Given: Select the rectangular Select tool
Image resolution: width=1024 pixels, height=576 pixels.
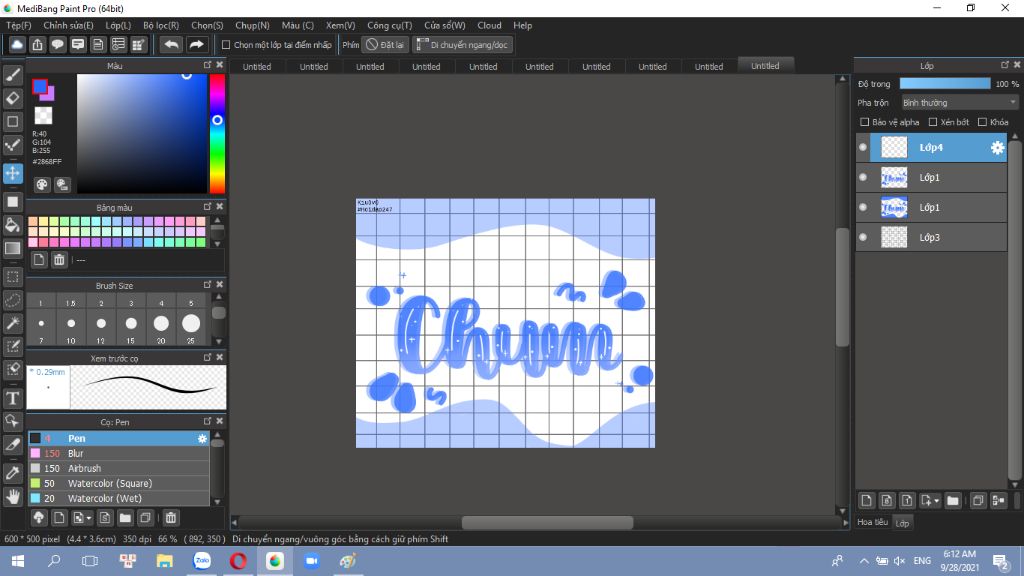Looking at the screenshot, I should tap(12, 277).
